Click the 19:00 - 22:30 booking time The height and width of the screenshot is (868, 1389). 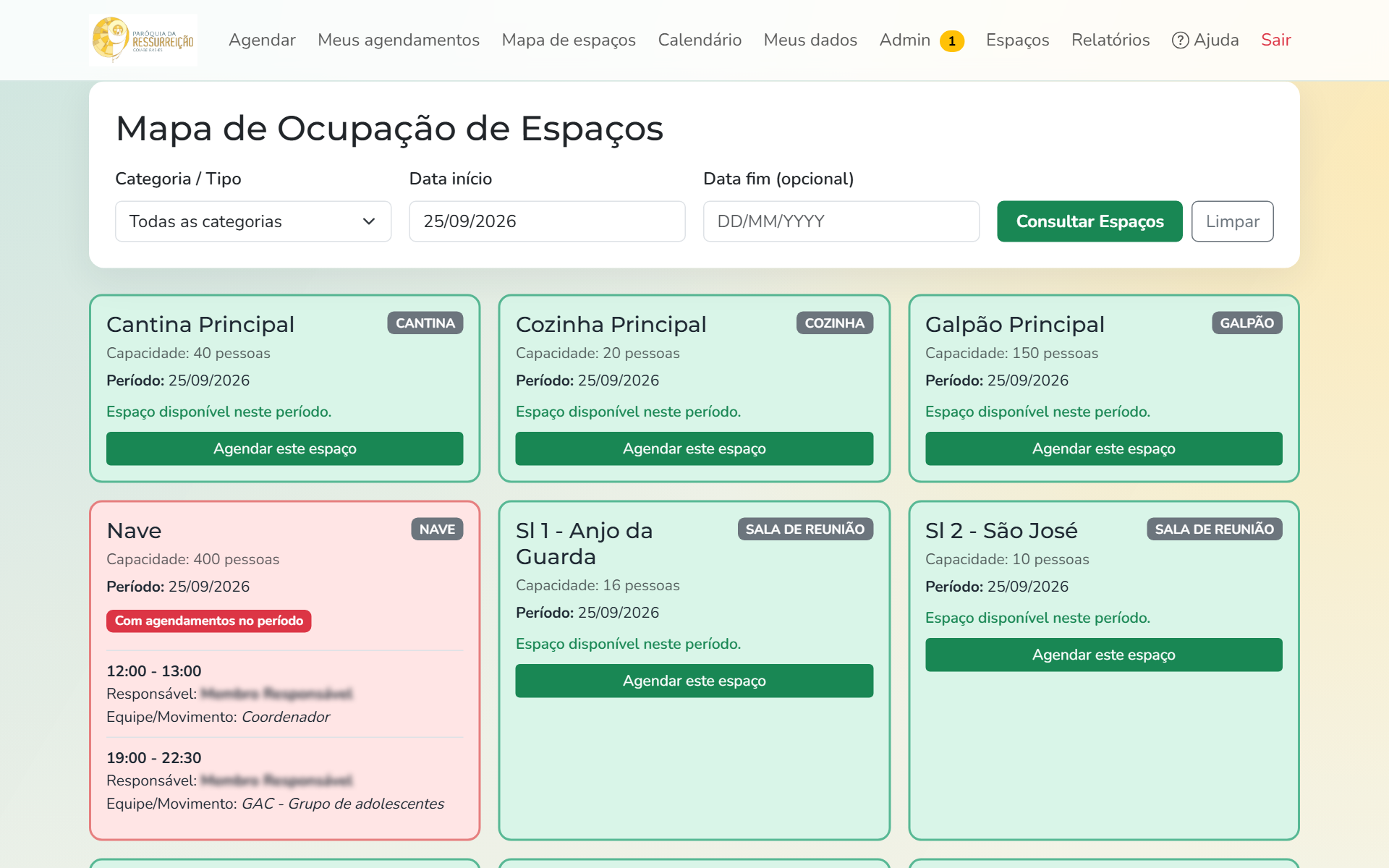coord(154,758)
